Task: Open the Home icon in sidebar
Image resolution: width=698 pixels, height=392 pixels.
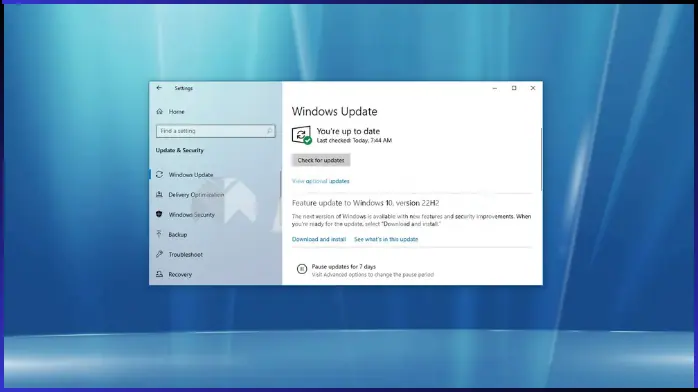Action: 159,112
